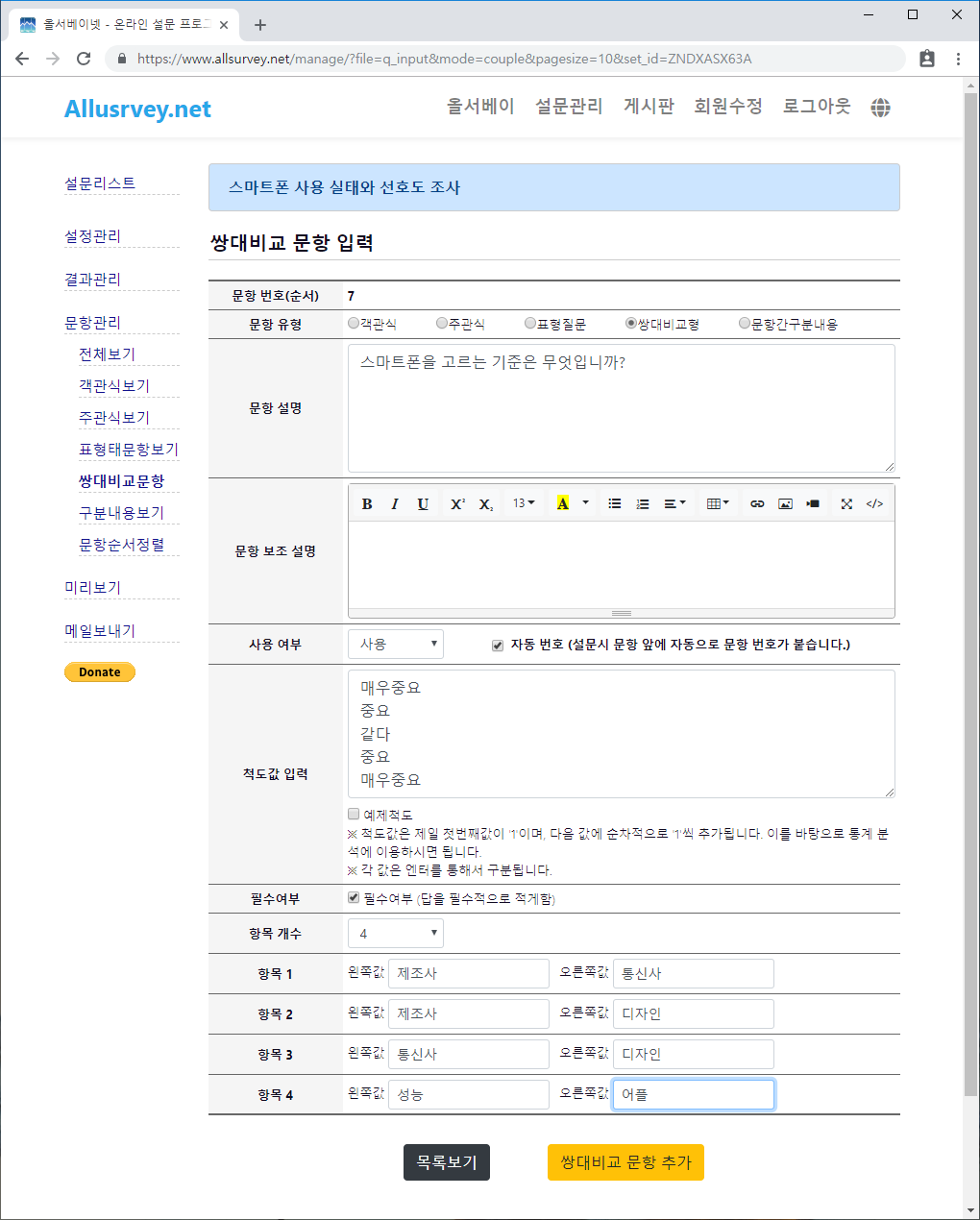Viewport: 980px width, 1220px height.
Task: Toggle bold formatting in the editor
Action: point(367,503)
